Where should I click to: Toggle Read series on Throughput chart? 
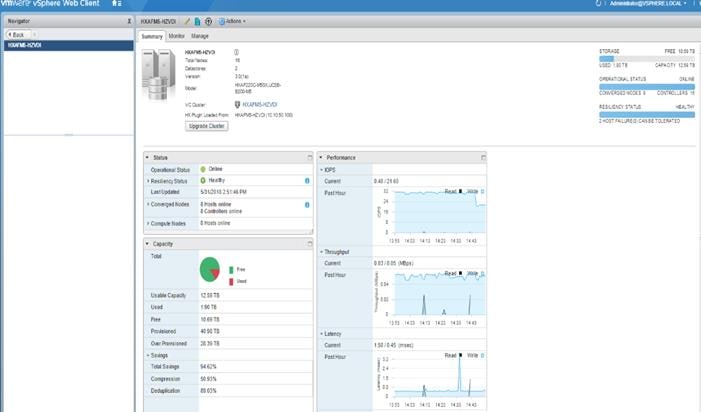(x=453, y=273)
